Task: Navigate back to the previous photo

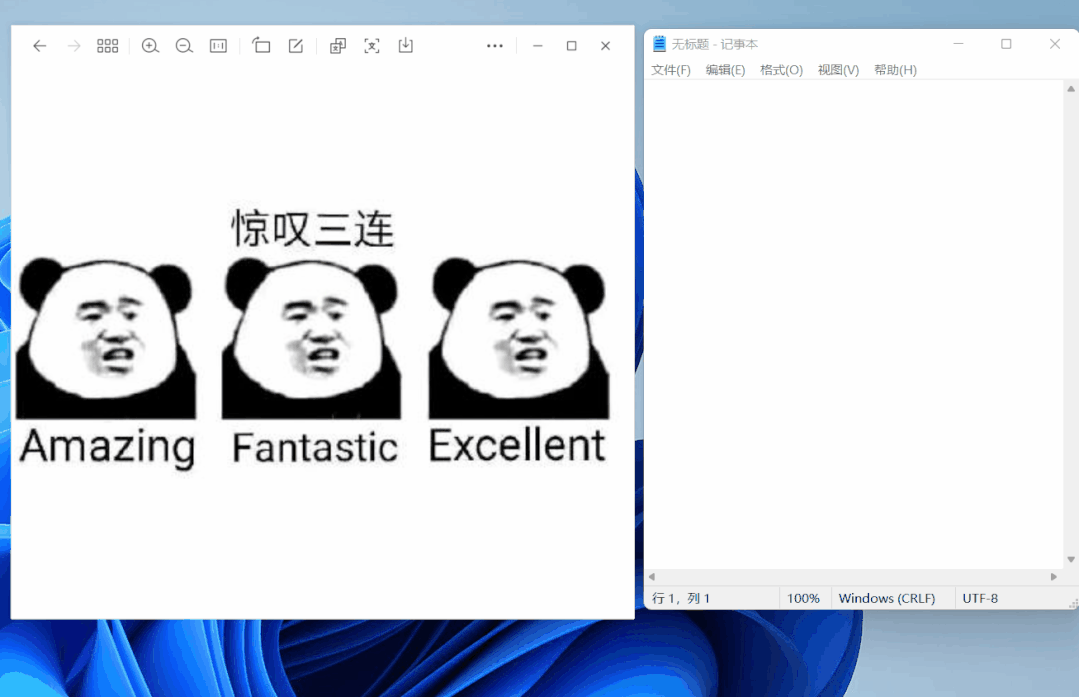Action: click(39, 45)
